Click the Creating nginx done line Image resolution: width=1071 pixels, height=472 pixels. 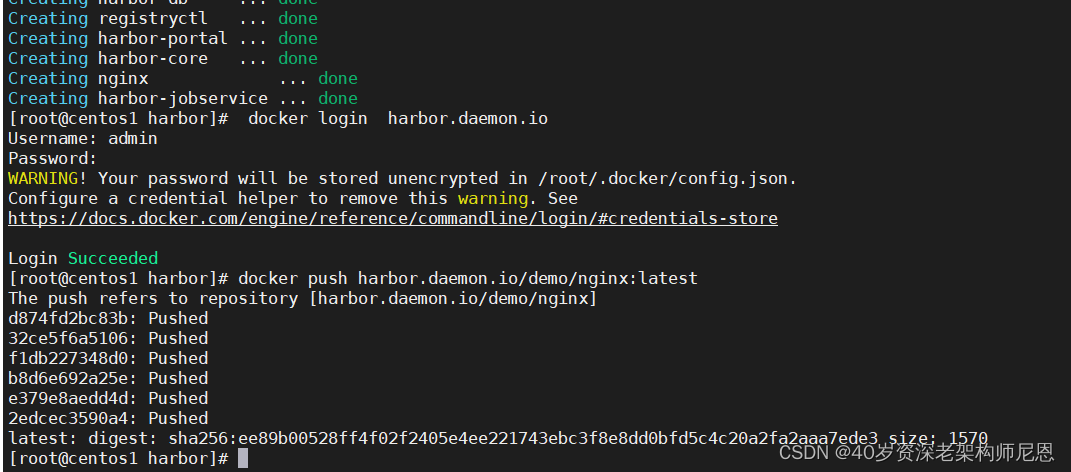pos(182,79)
